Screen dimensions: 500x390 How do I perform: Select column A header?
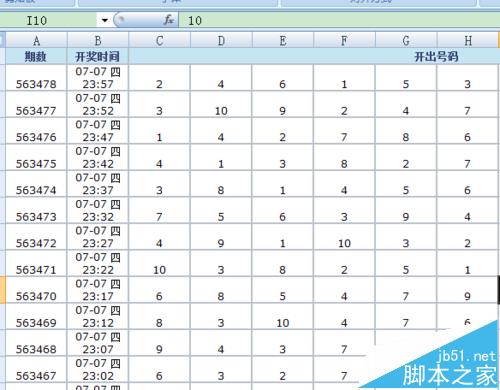(x=36, y=40)
